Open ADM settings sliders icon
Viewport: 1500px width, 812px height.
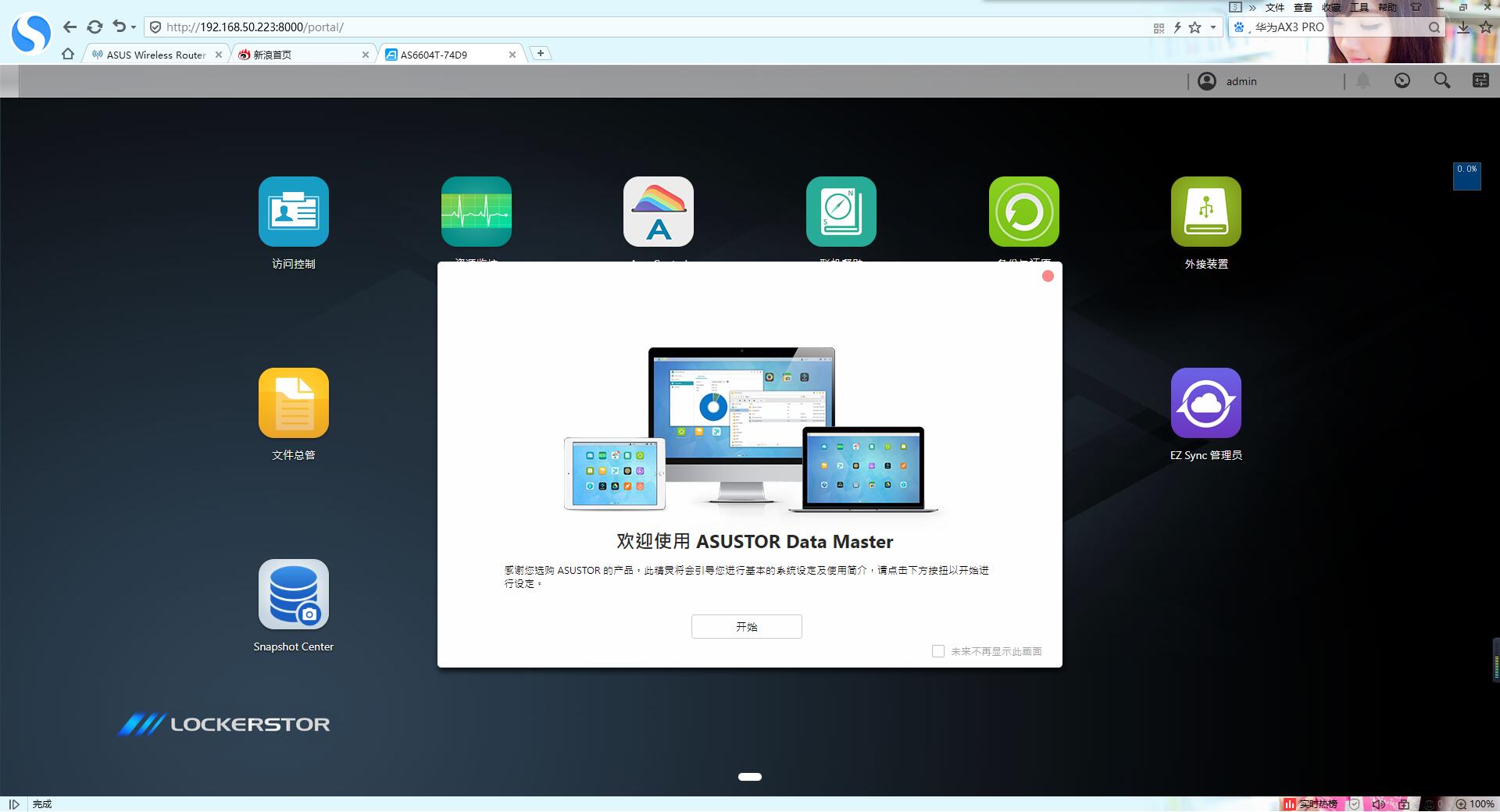[x=1480, y=80]
